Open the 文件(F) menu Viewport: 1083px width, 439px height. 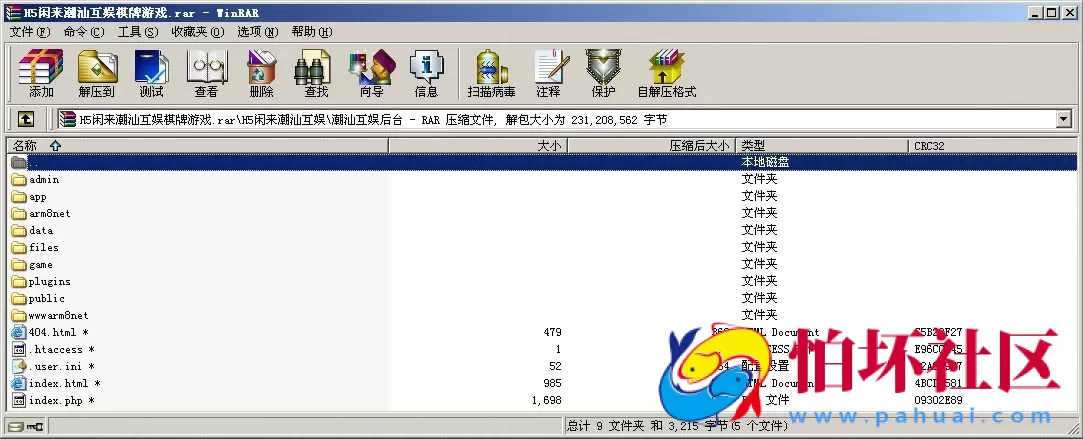[x=30, y=32]
